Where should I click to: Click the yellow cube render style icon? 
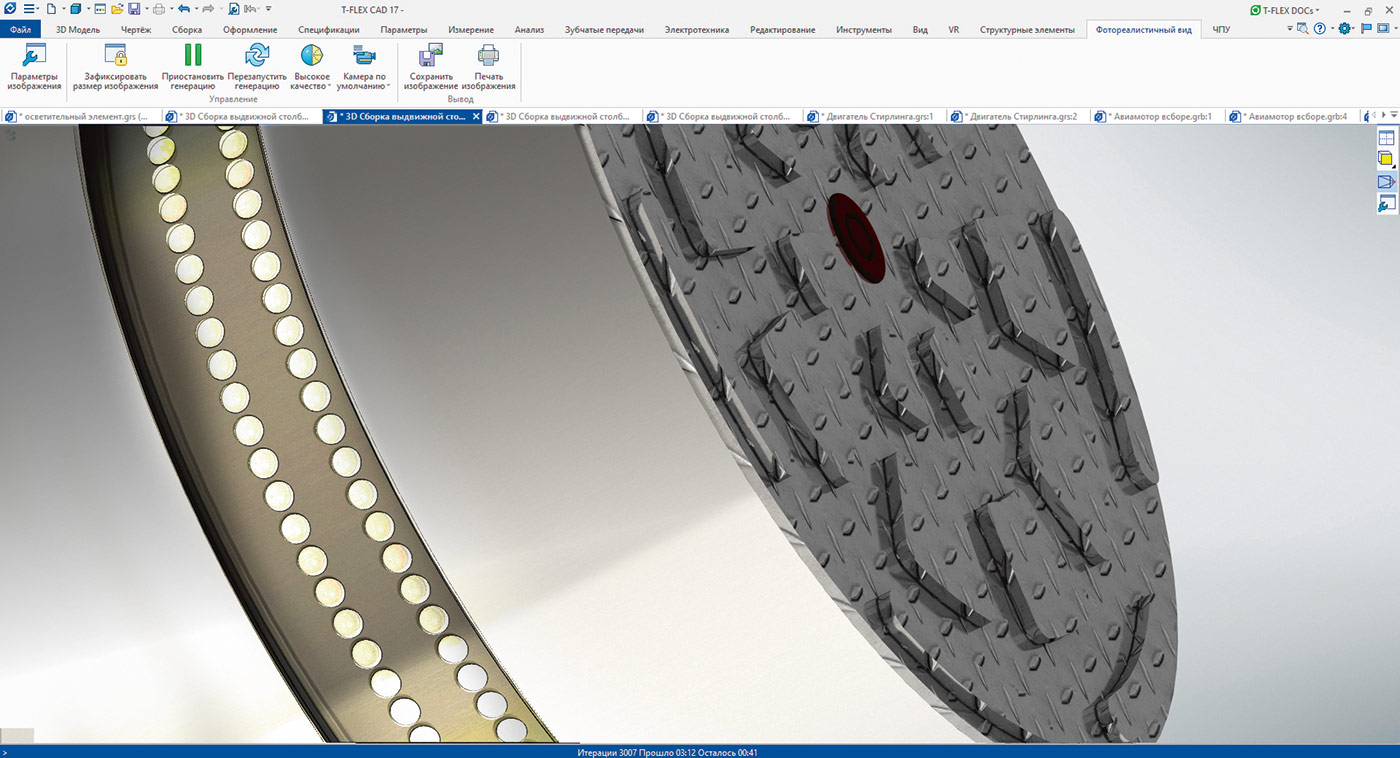[1386, 159]
